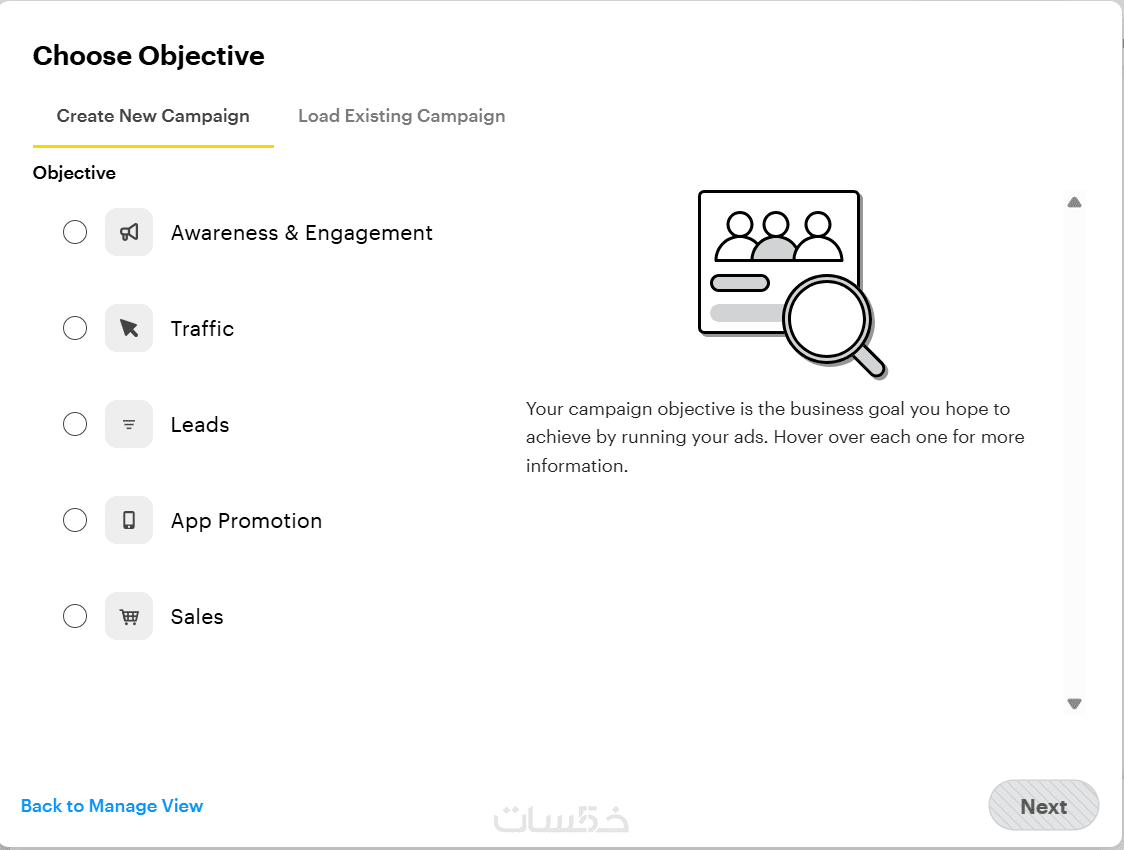Click the scrollbar down arrow
This screenshot has width=1124, height=850.
pyautogui.click(x=1074, y=704)
